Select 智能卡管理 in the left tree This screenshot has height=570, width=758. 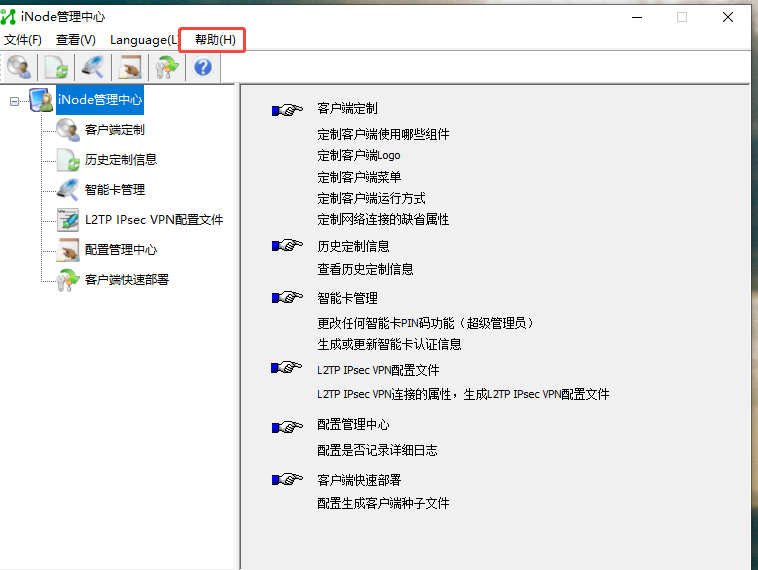[114, 190]
